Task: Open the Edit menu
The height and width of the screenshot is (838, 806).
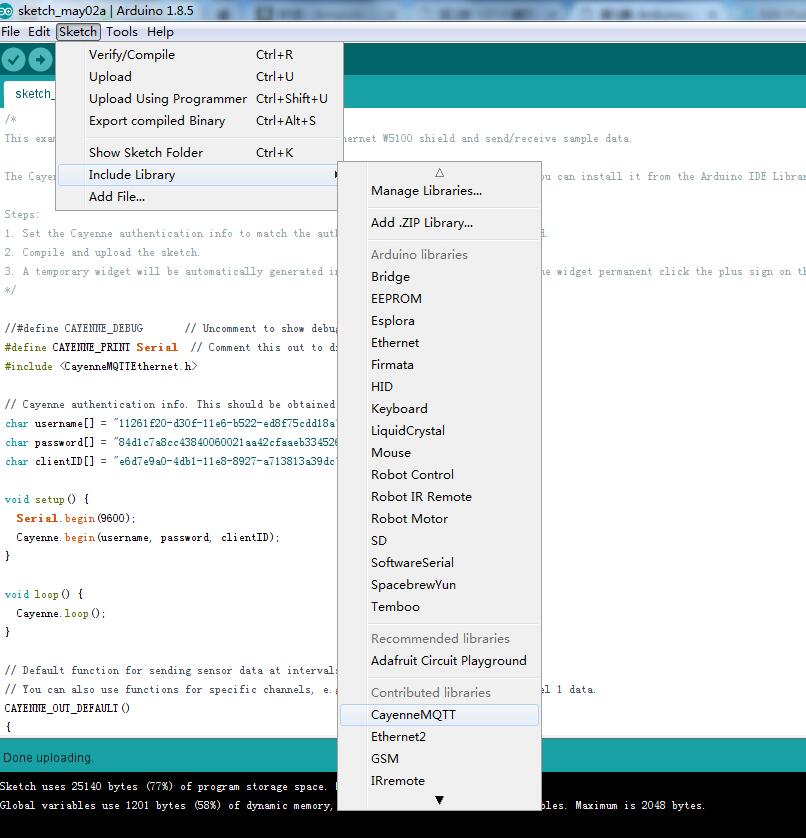Action: tap(39, 32)
